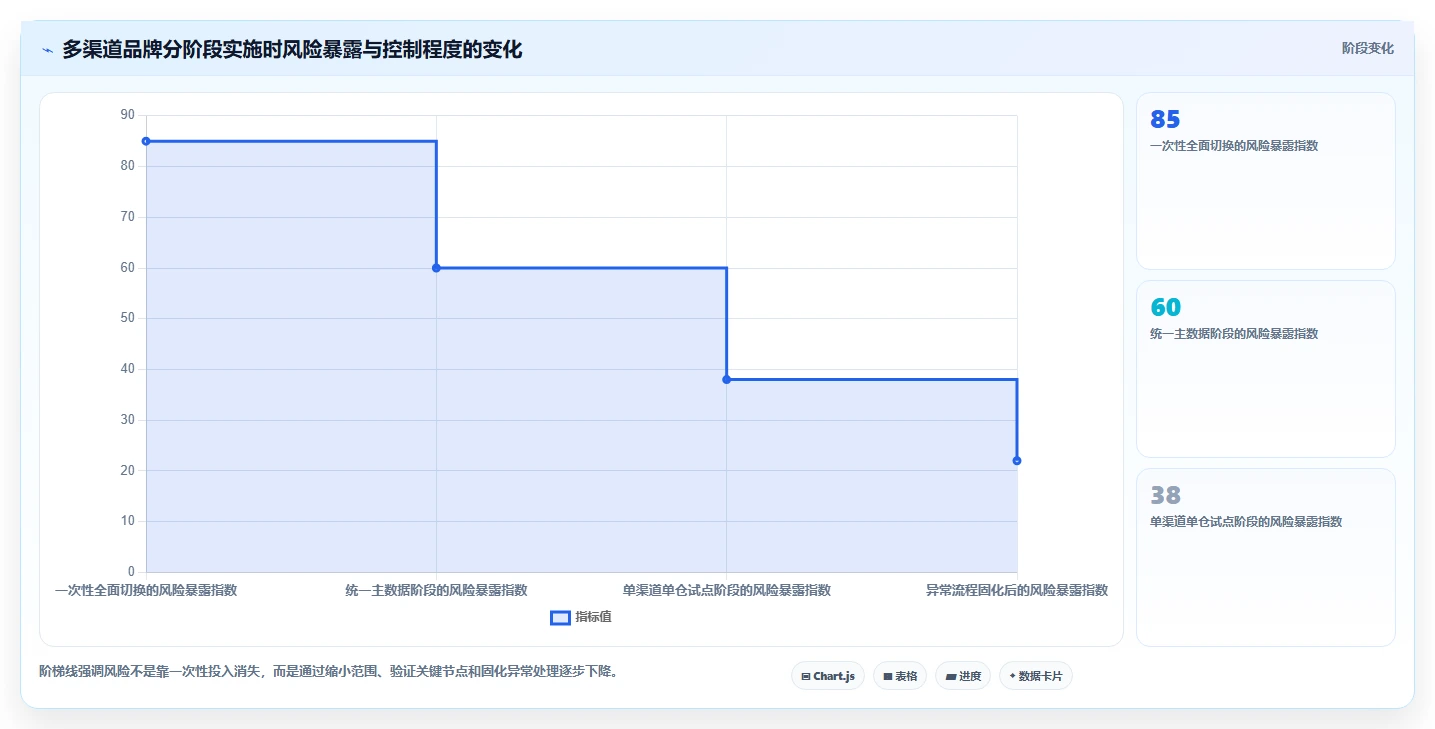Image resolution: width=1435 pixels, height=729 pixels.
Task: Click x-axis label 统一主数据阶段的风险暴露指数
Action: (x=436, y=590)
